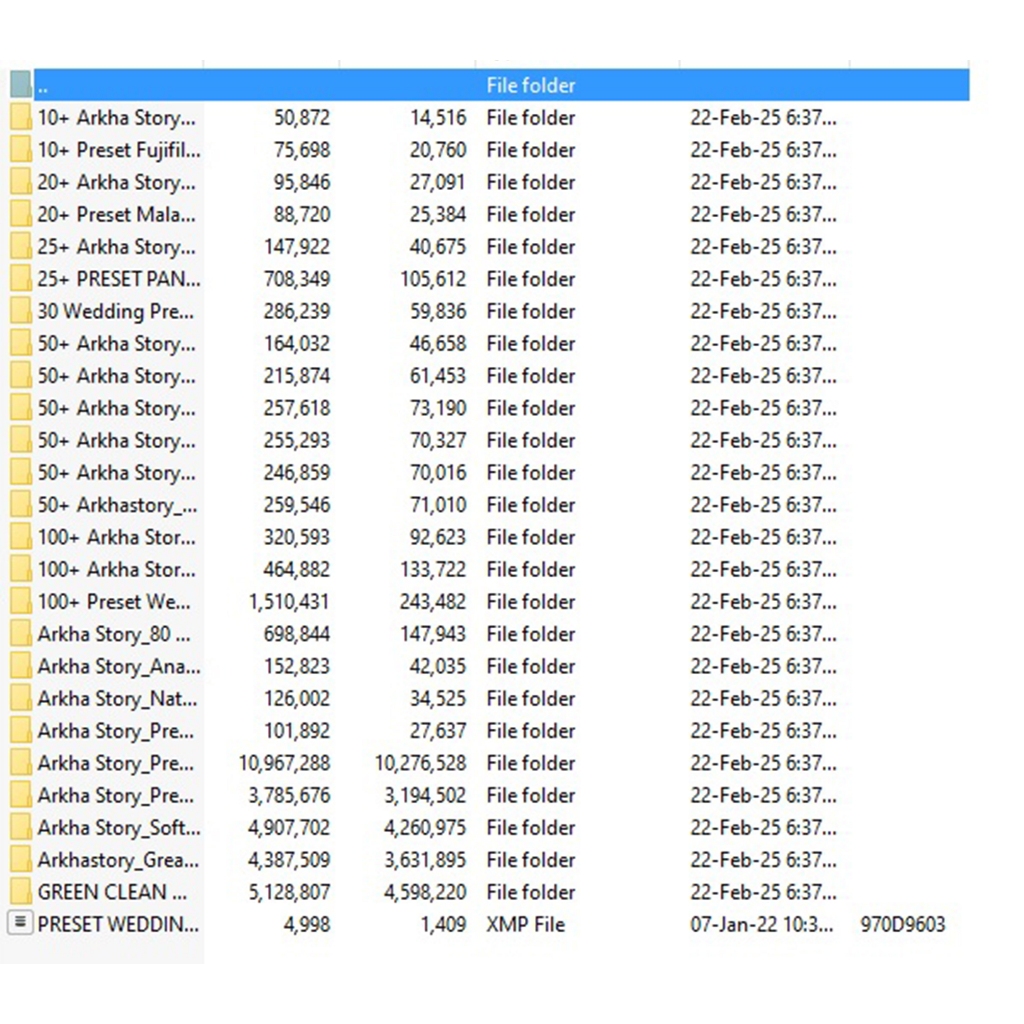
Task: Click the packed size value 10,276,528
Action: 421,763
